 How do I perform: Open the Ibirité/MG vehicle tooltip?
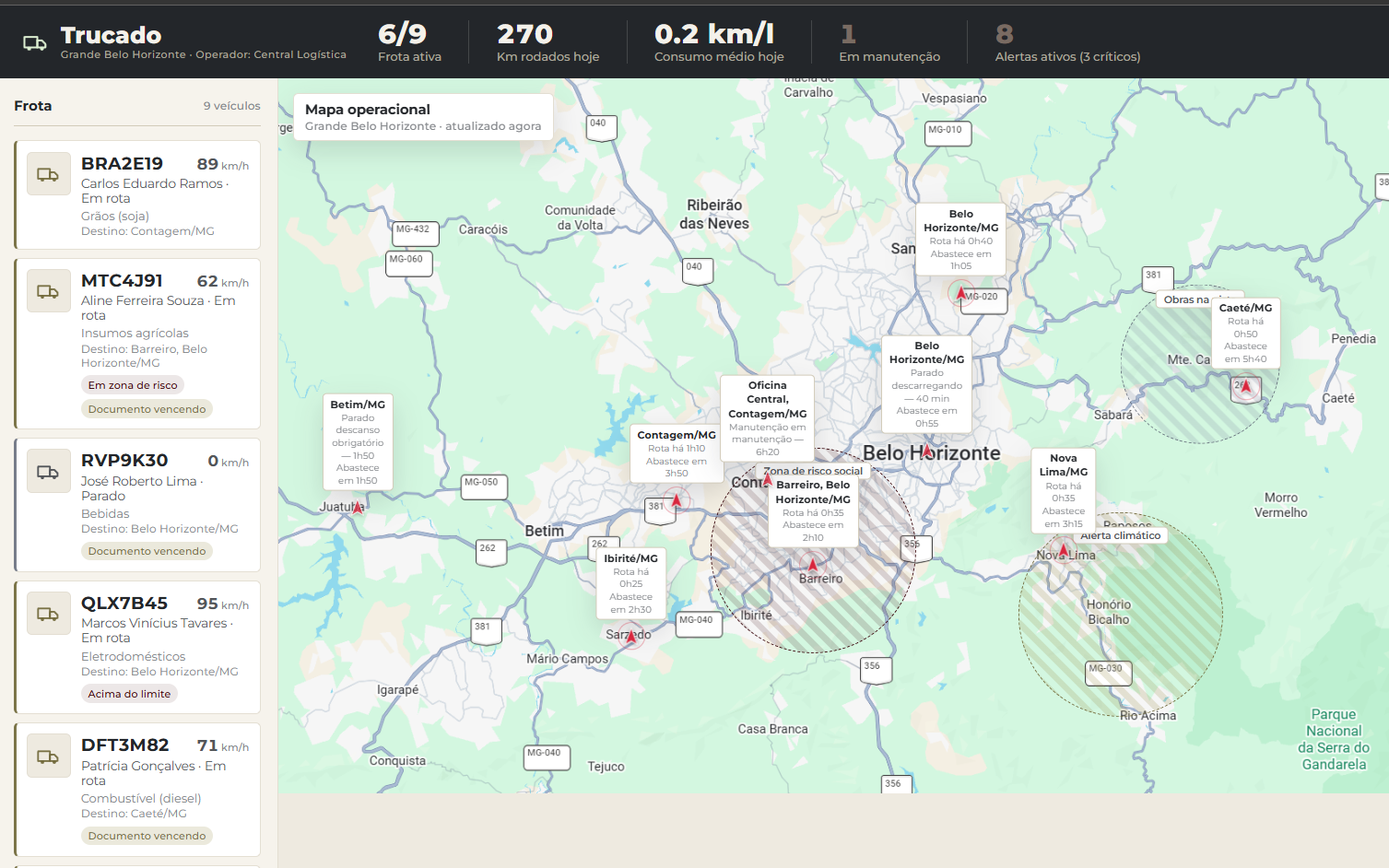tap(631, 584)
